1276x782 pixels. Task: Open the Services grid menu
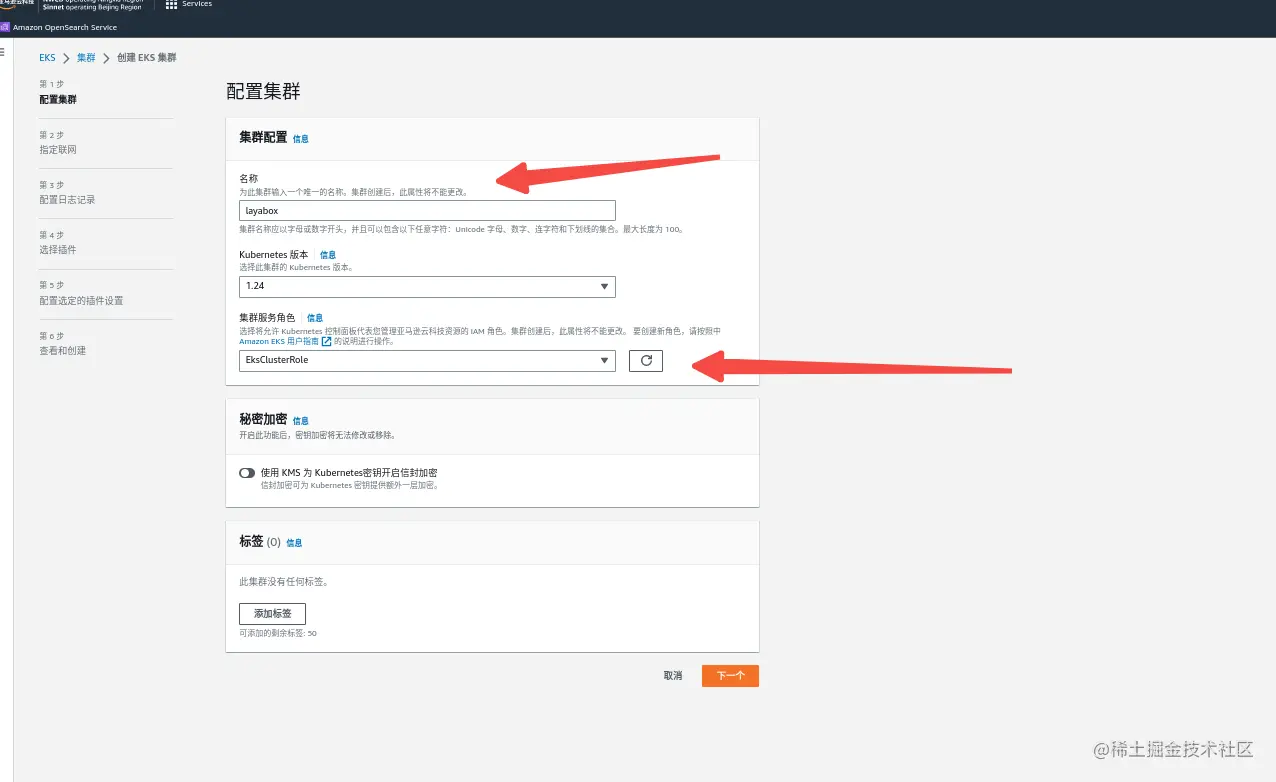189,5
